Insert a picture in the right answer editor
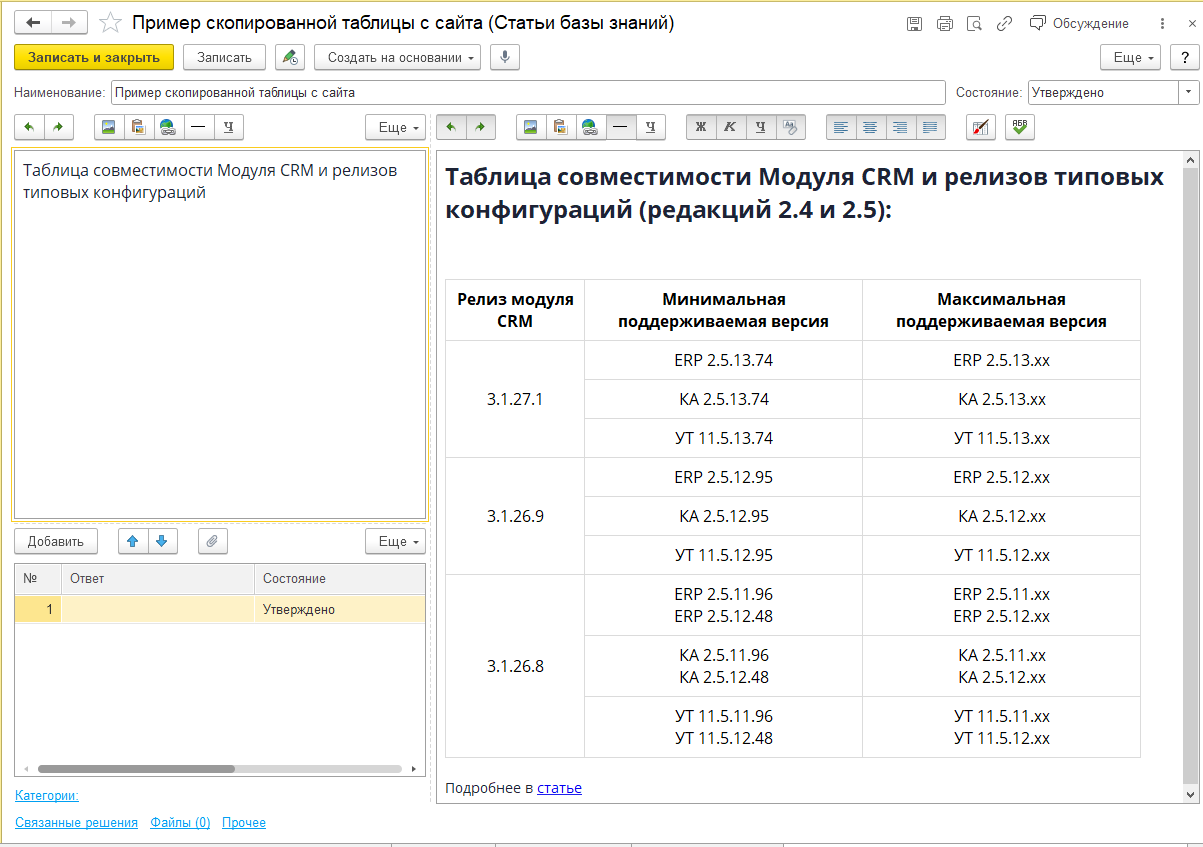 531,127
